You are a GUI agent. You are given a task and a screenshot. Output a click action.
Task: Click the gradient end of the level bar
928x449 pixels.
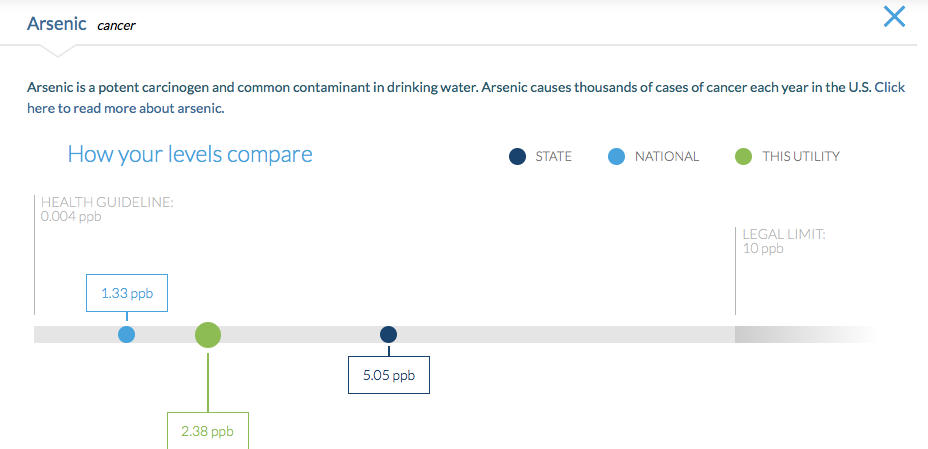pyautogui.click(x=805, y=334)
